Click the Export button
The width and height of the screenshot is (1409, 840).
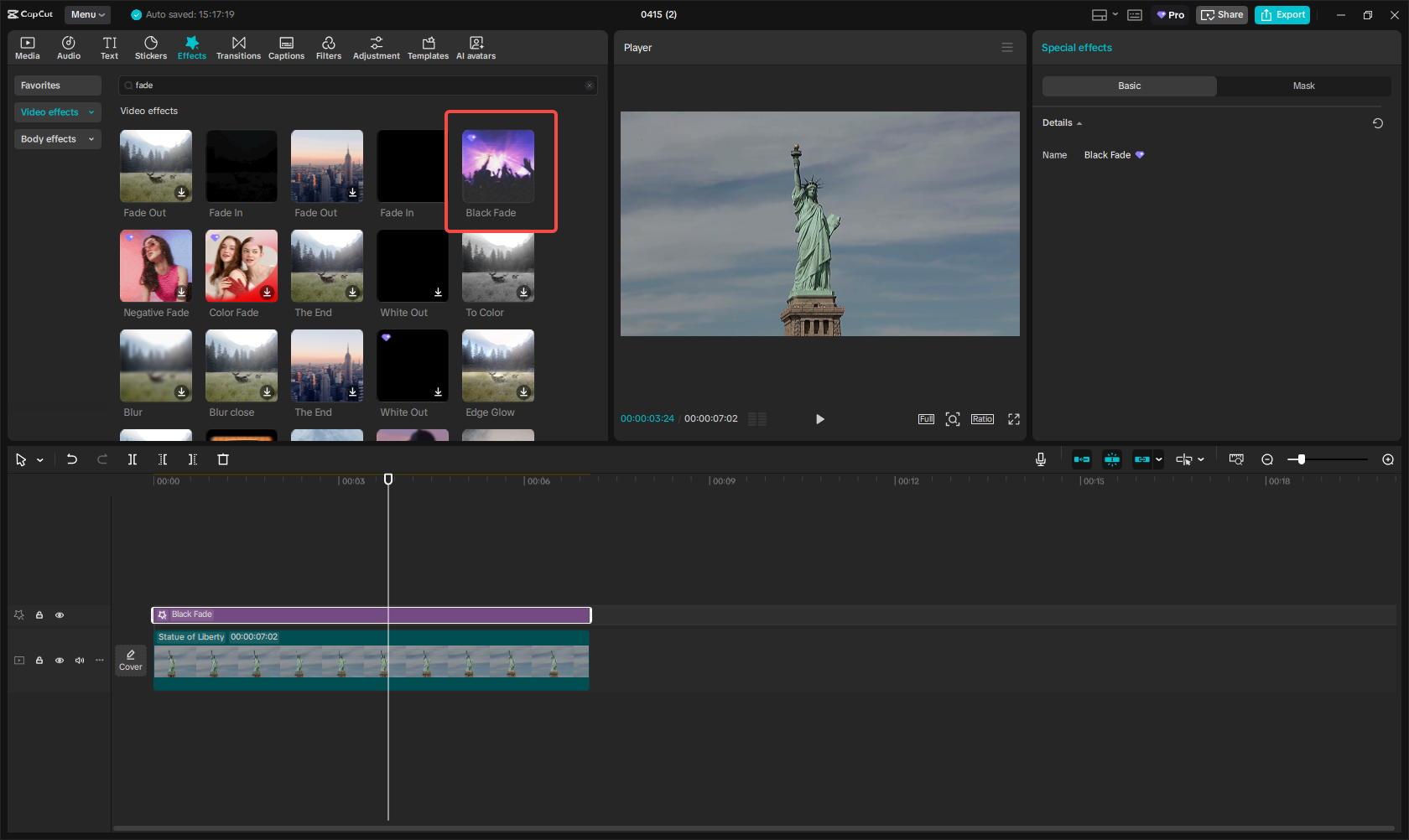(1282, 15)
